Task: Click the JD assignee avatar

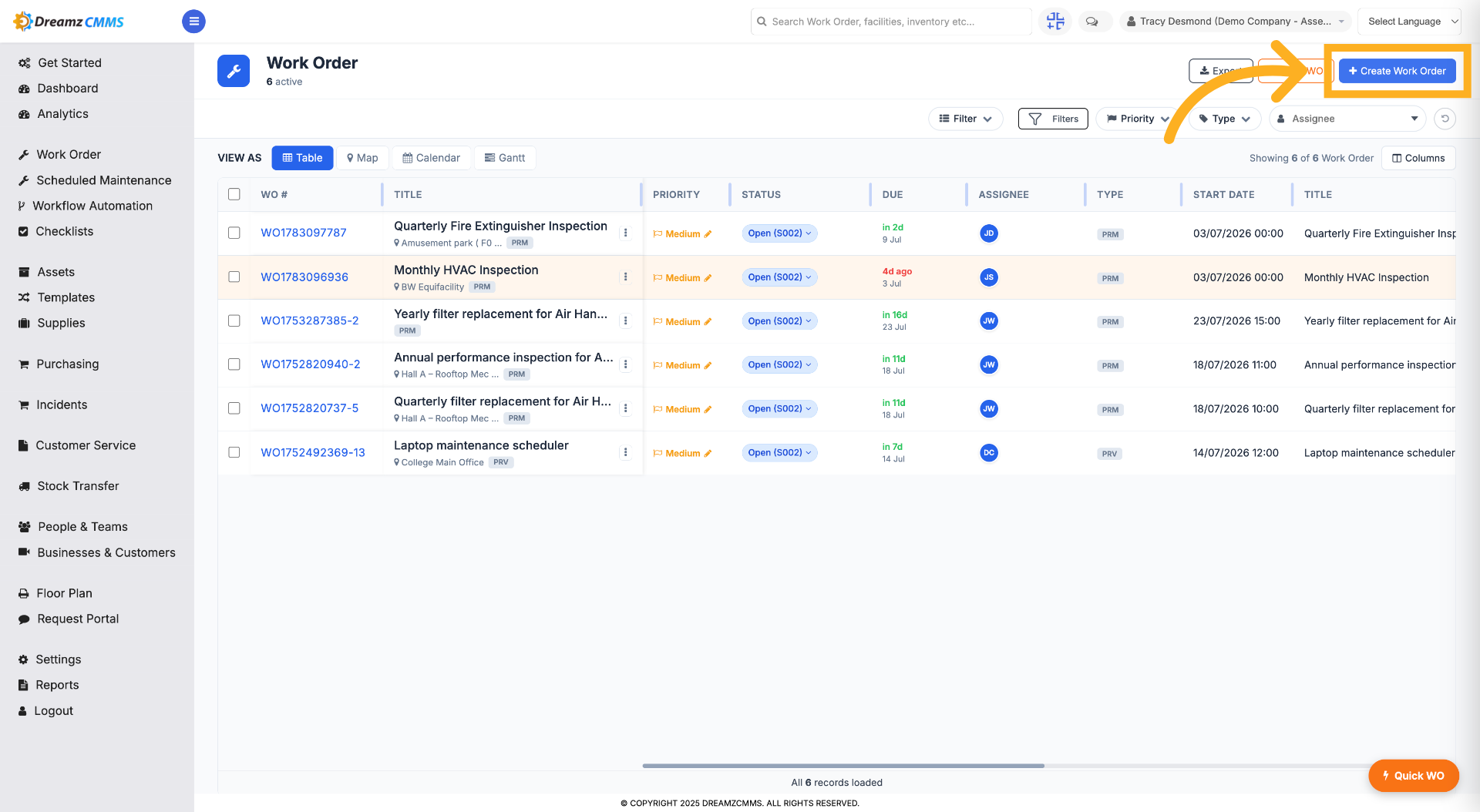Action: click(x=989, y=233)
